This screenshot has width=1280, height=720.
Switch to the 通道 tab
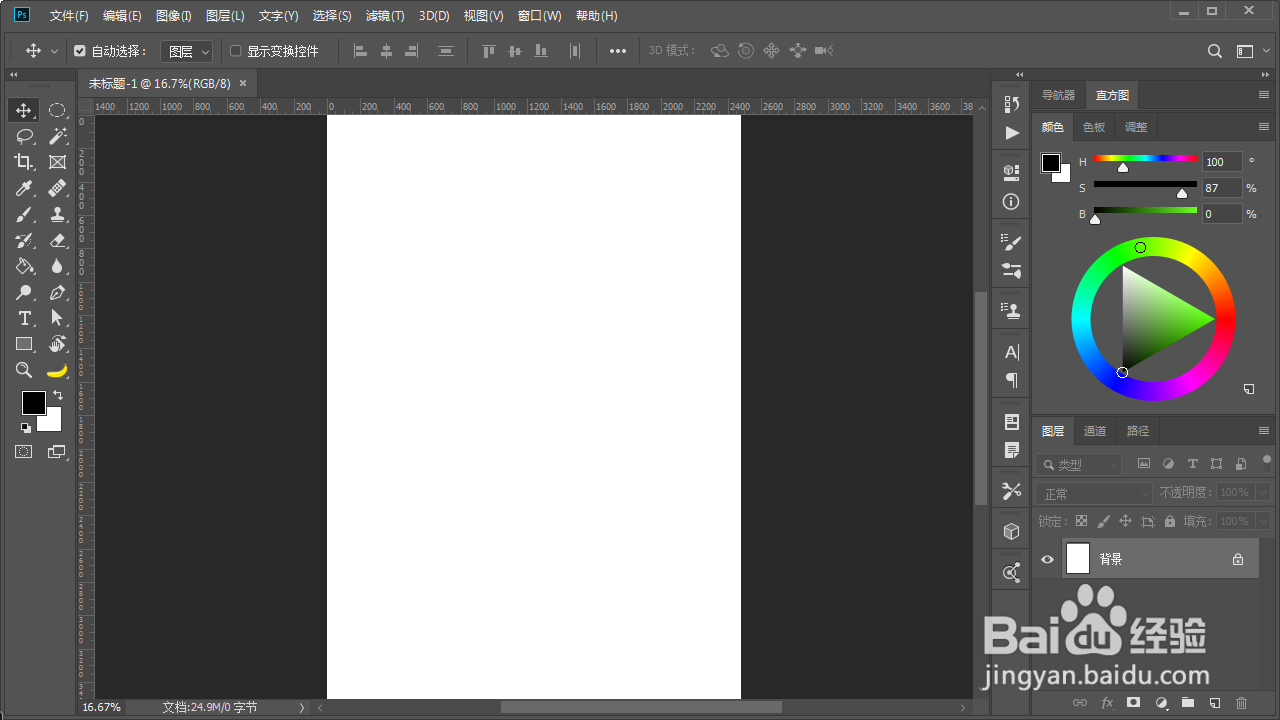(x=1094, y=430)
